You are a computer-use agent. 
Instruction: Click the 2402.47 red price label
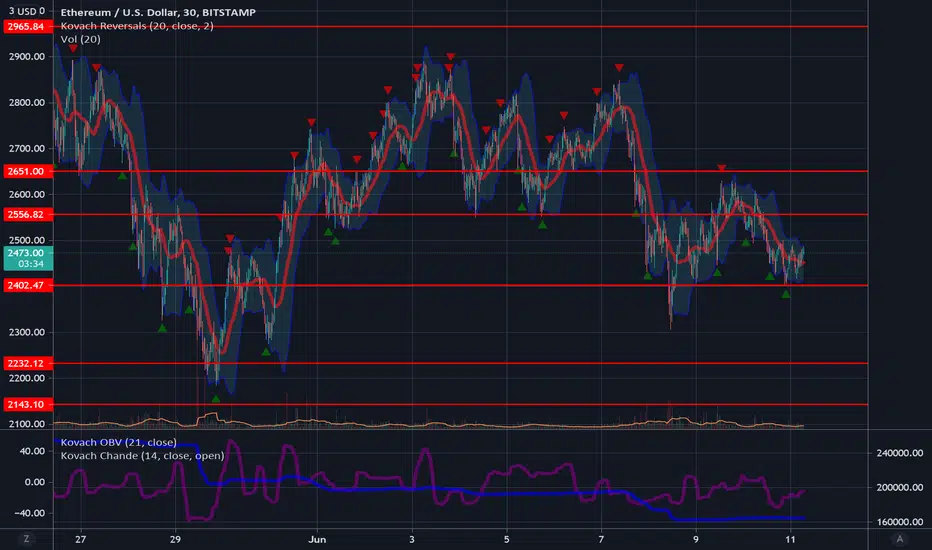[28, 285]
